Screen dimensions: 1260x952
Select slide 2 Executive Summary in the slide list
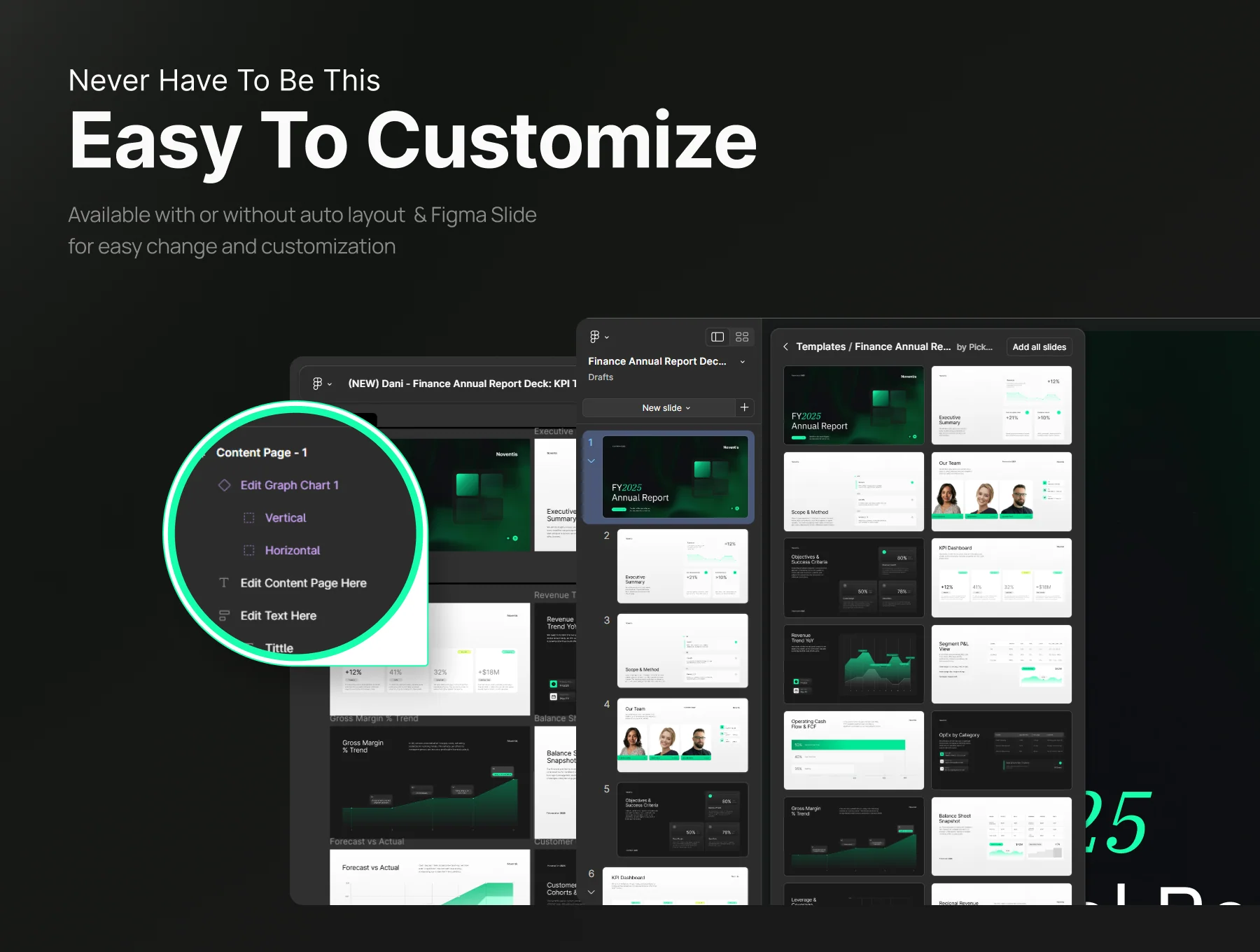(682, 566)
